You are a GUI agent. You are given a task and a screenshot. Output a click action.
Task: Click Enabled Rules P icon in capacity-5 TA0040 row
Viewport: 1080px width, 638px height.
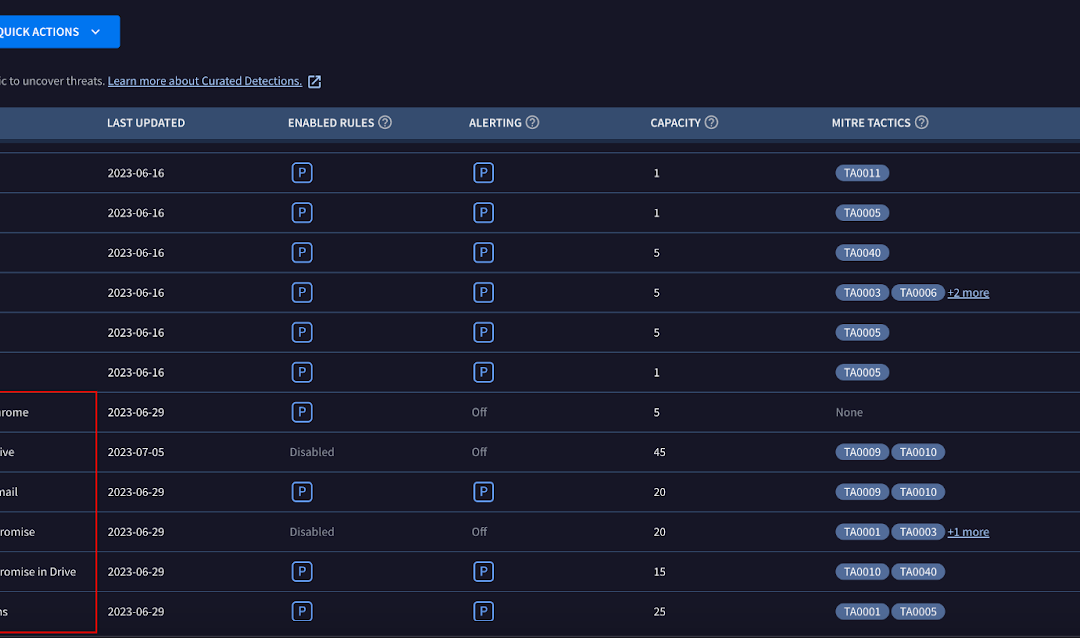tap(302, 253)
